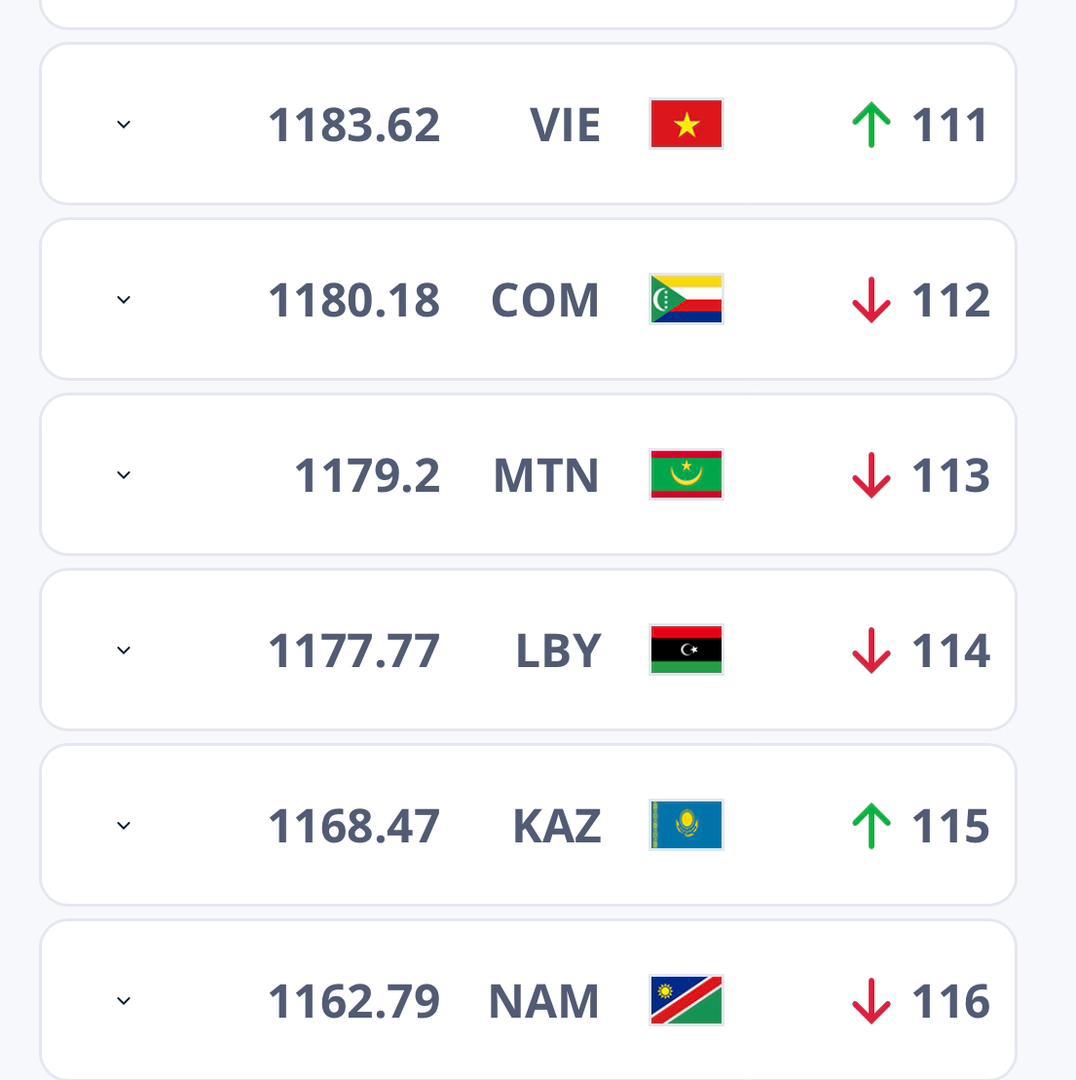This screenshot has height=1080, width=1076.
Task: Expand the COM row details chevron
Action: [124, 300]
